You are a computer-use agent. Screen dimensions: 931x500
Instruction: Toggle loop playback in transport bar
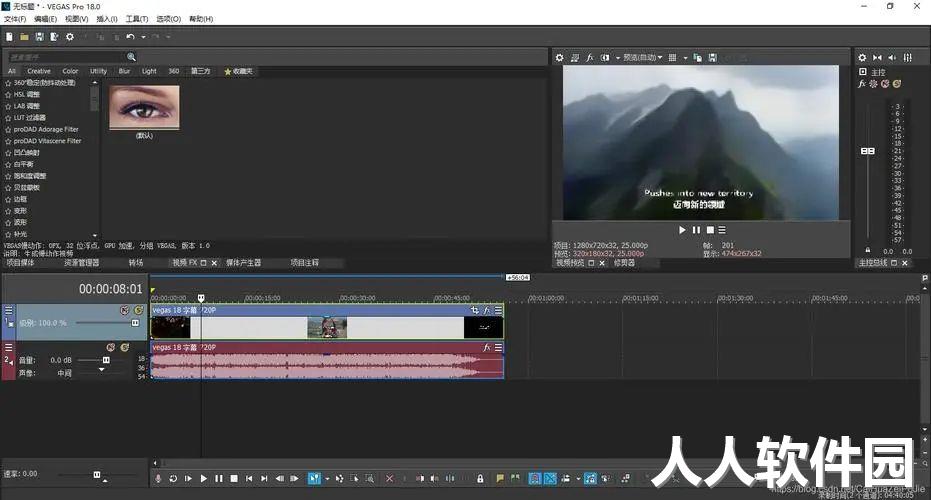pos(173,478)
